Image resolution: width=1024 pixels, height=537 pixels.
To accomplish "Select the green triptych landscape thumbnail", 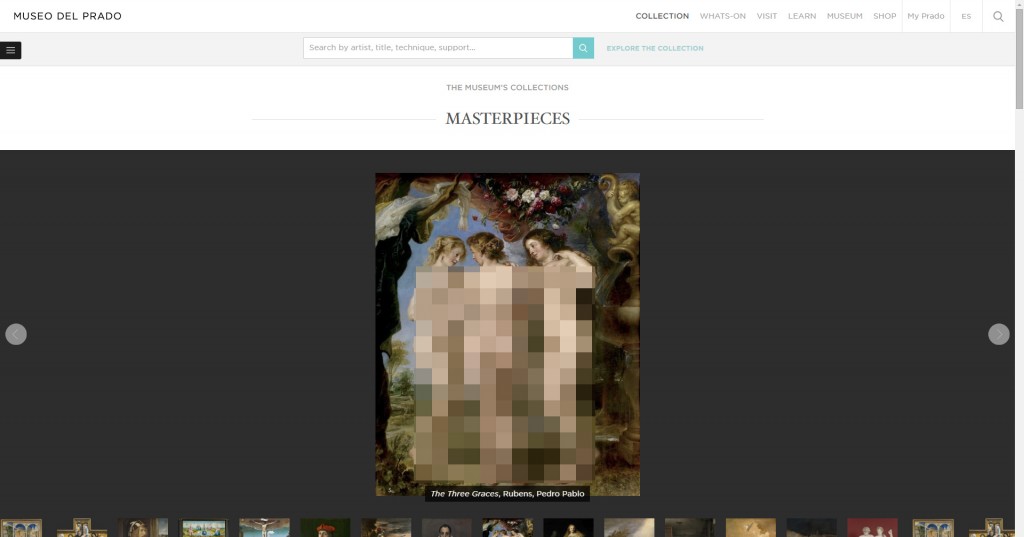I will 204,528.
